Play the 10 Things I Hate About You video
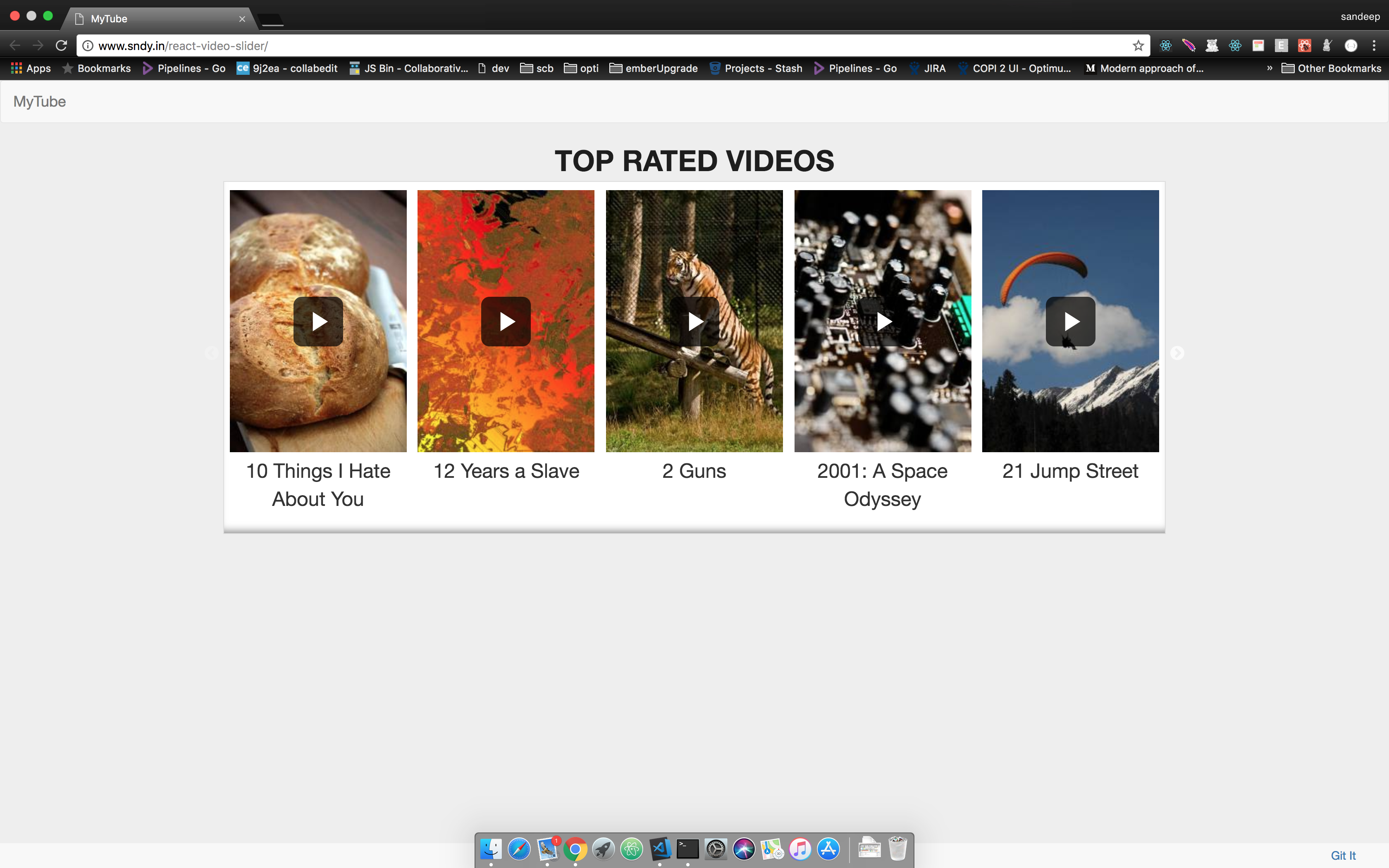Screen dimensions: 1389x868 point(318,322)
